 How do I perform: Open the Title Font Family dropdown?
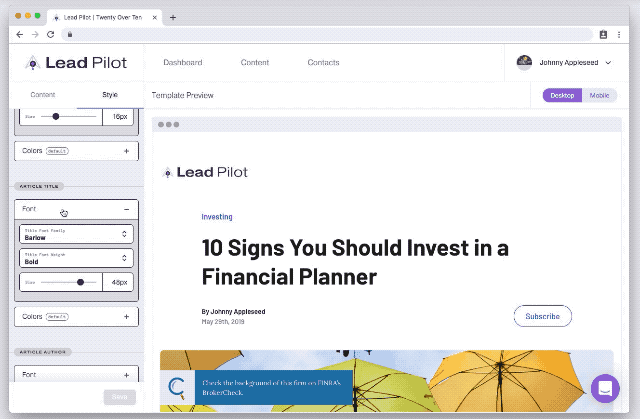[76, 234]
